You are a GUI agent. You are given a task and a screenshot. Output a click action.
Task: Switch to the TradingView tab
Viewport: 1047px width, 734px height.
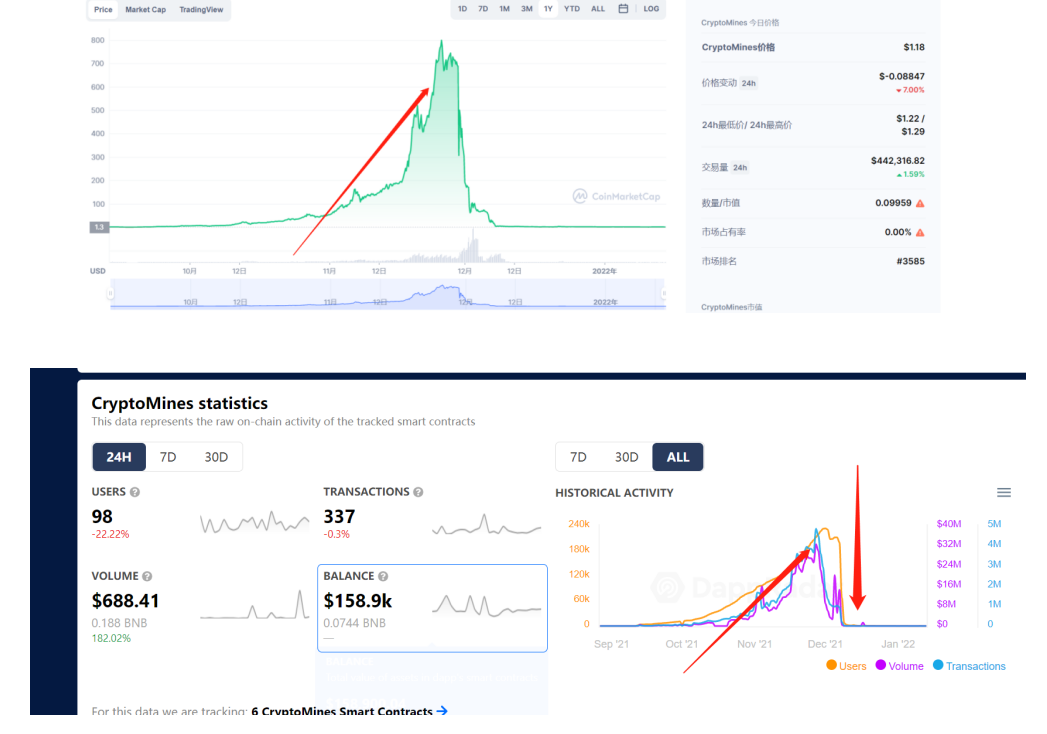pos(201,9)
